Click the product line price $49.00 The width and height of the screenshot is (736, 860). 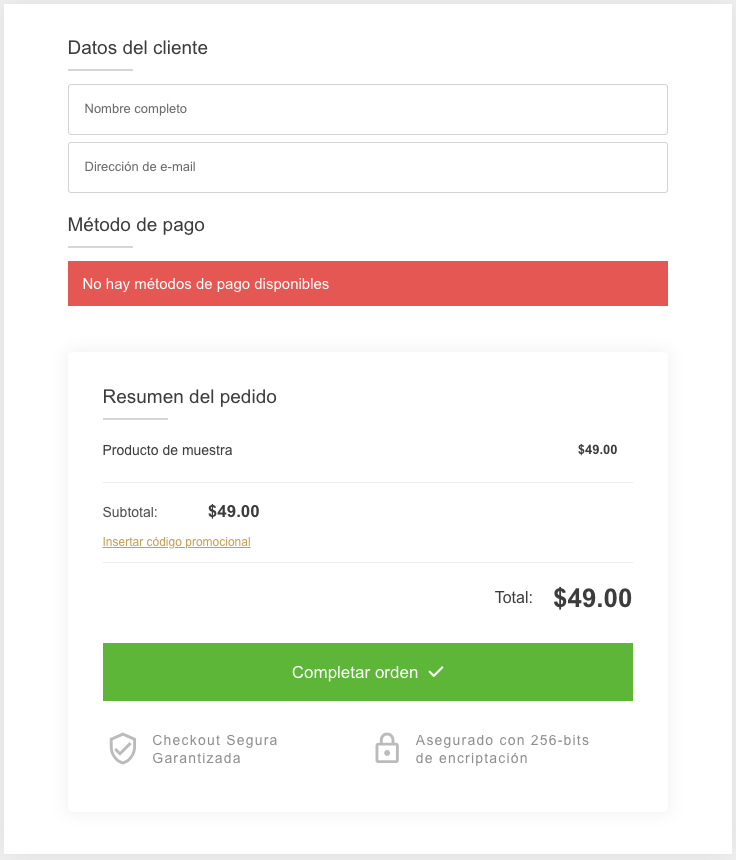(597, 450)
